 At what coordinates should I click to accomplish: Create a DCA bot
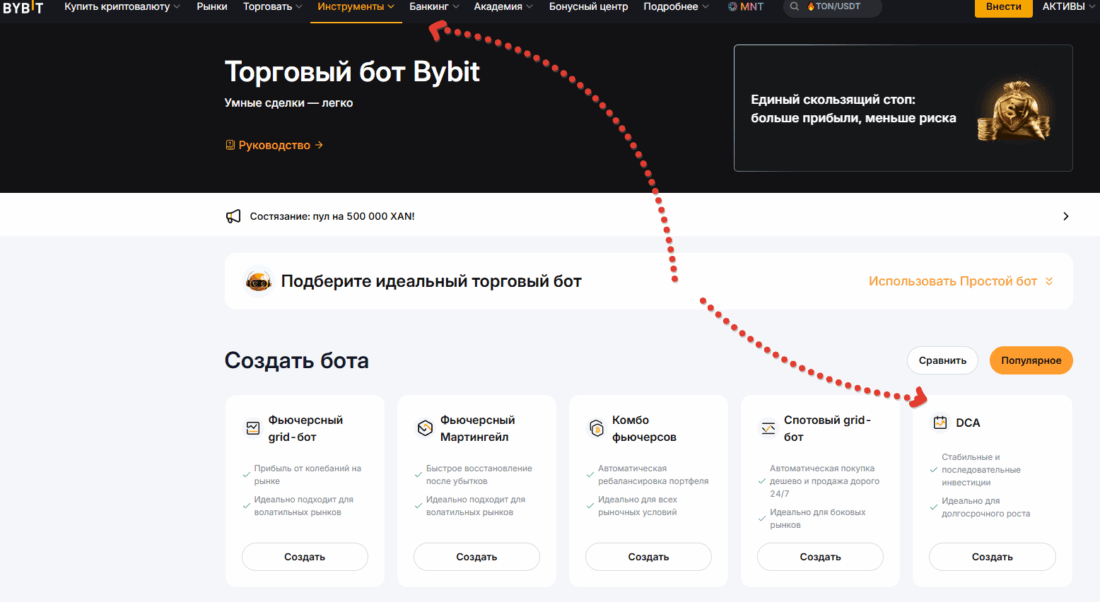tap(992, 556)
